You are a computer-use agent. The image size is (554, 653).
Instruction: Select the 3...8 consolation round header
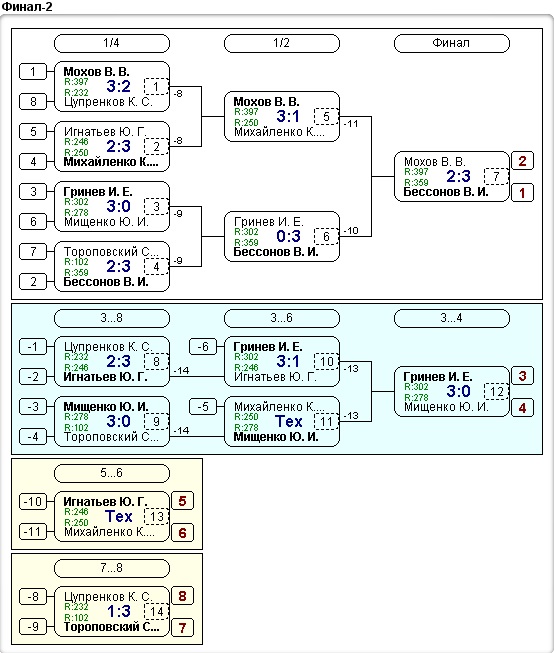(112, 318)
